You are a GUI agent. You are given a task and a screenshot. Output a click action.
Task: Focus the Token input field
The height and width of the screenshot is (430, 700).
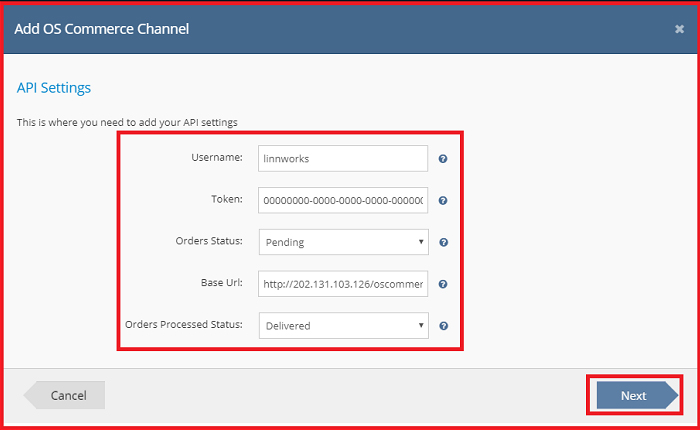pos(342,200)
